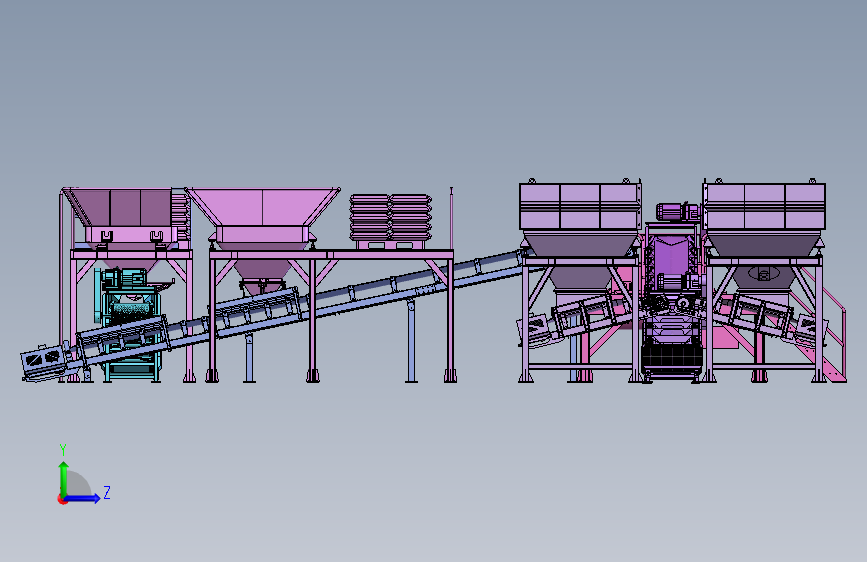Select the teal machine under the left hopper
This screenshot has width=867, height=562.
129,324
